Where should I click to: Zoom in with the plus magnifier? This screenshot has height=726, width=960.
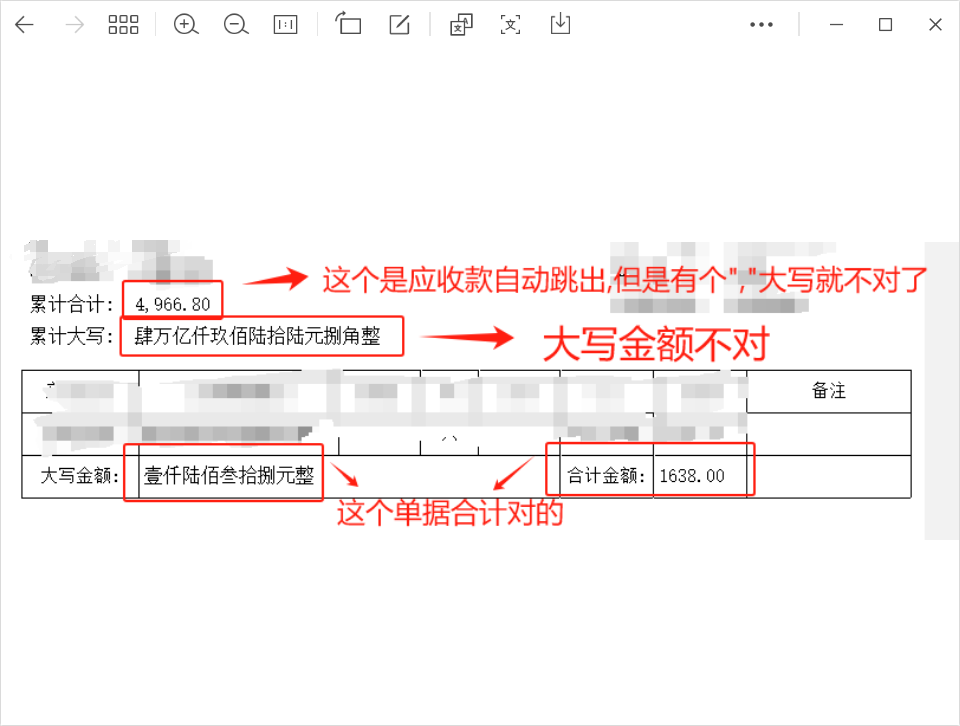point(186,25)
